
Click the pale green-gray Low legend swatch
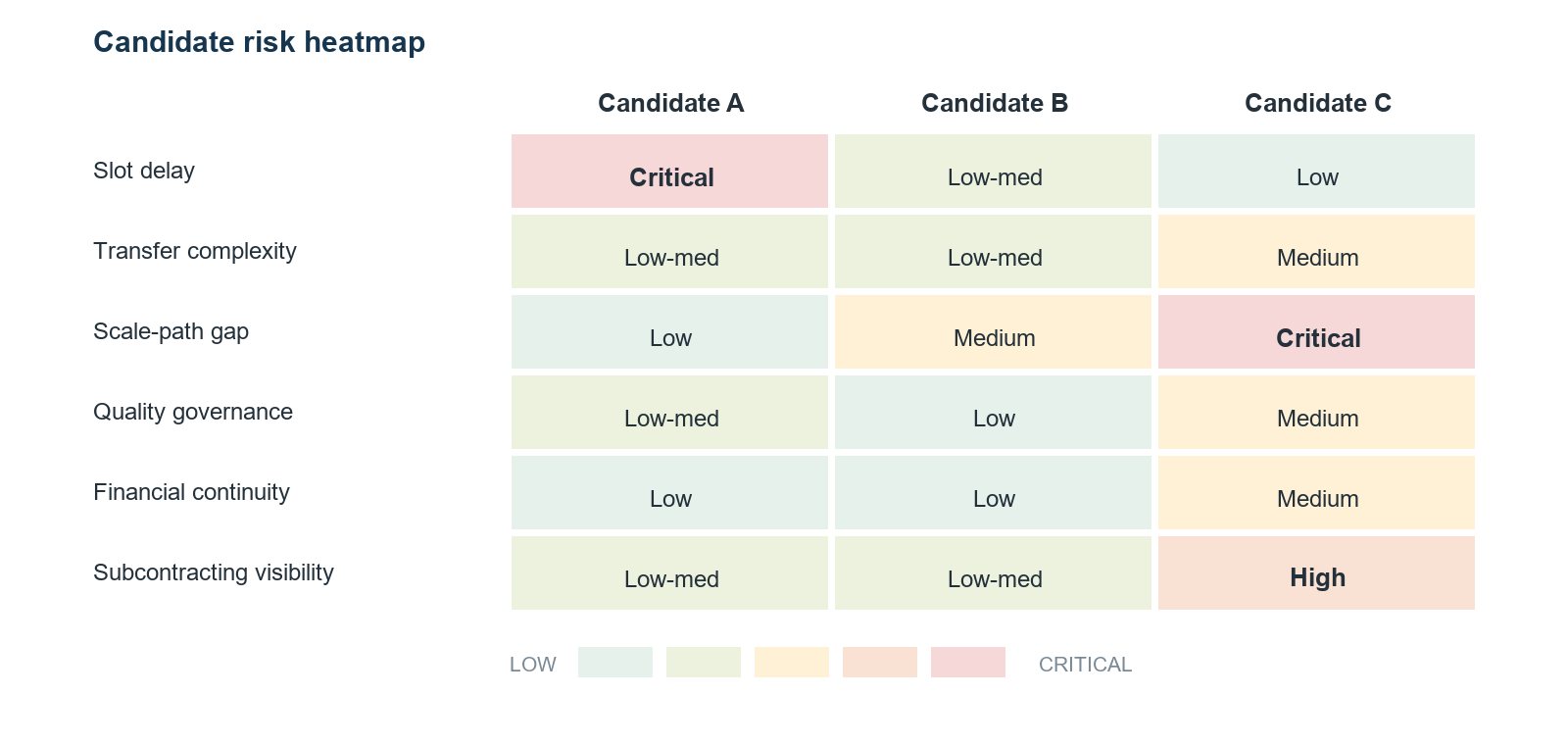(615, 662)
